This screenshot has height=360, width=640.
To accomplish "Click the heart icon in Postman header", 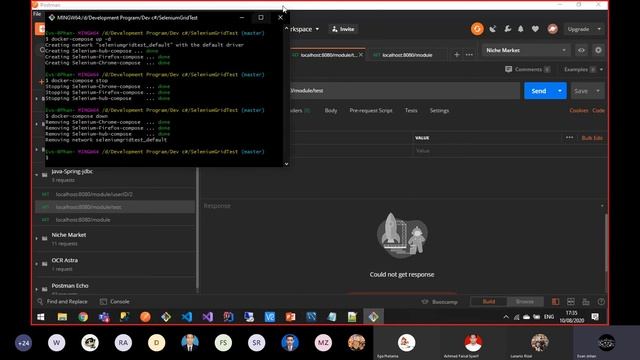I will (x=535, y=29).
